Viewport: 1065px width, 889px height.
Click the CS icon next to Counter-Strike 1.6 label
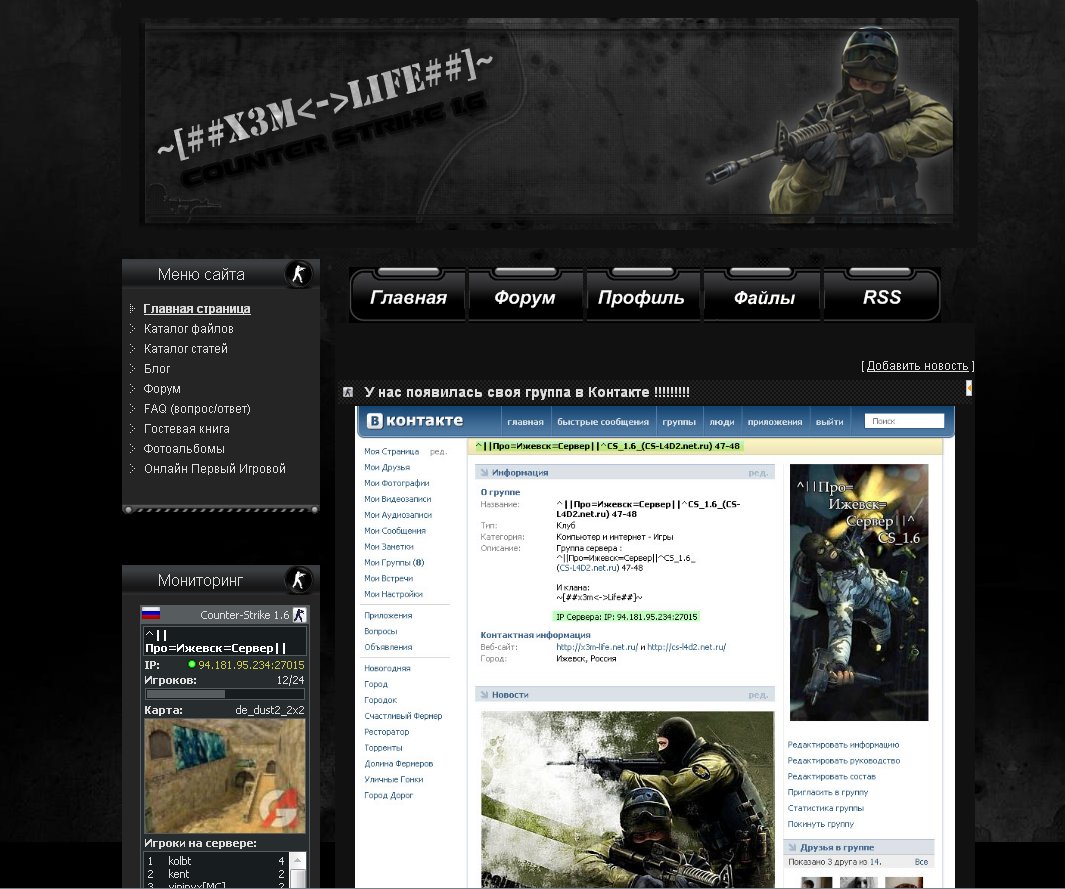click(x=299, y=615)
